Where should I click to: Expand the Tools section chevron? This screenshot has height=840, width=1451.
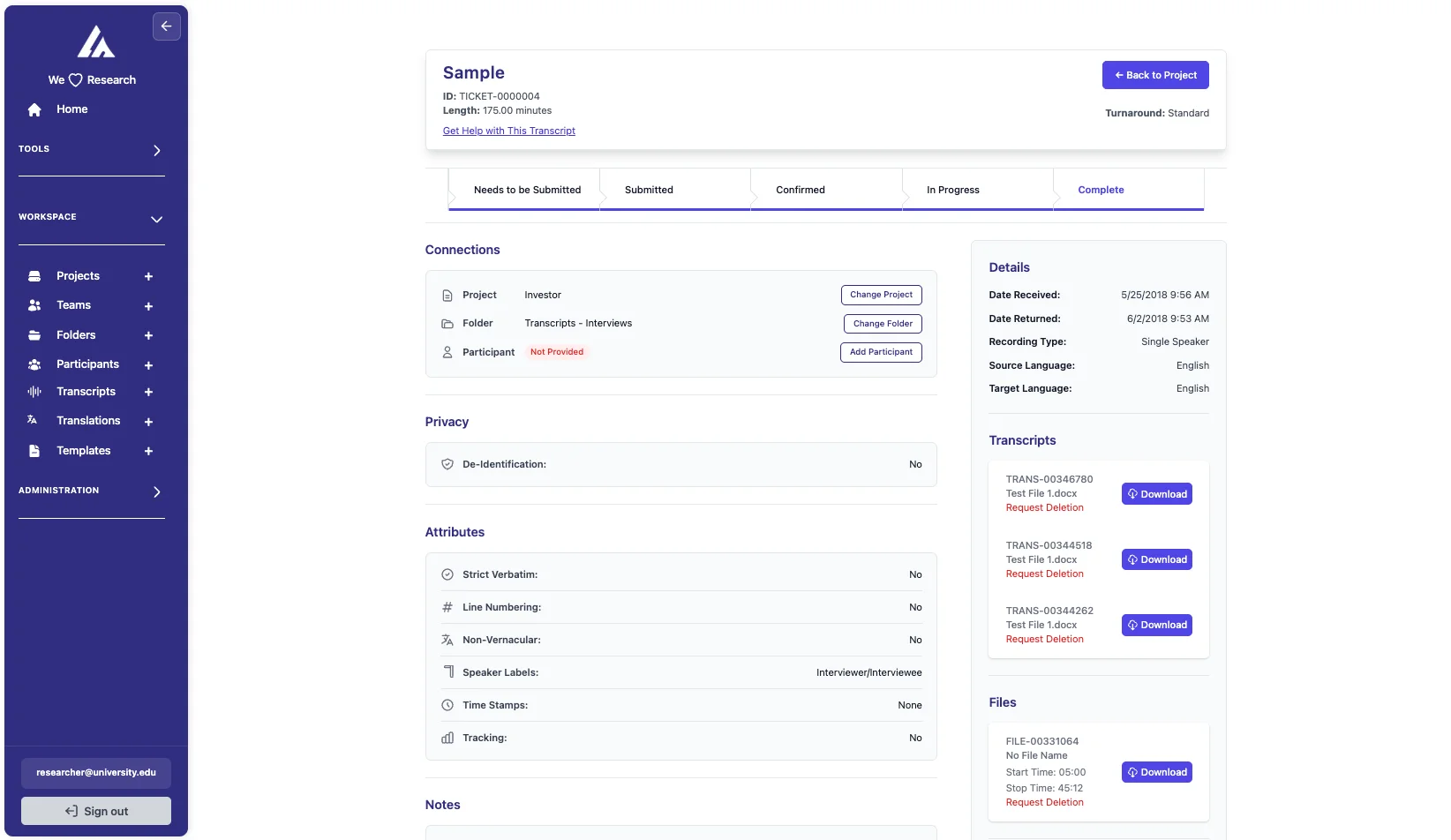[157, 150]
